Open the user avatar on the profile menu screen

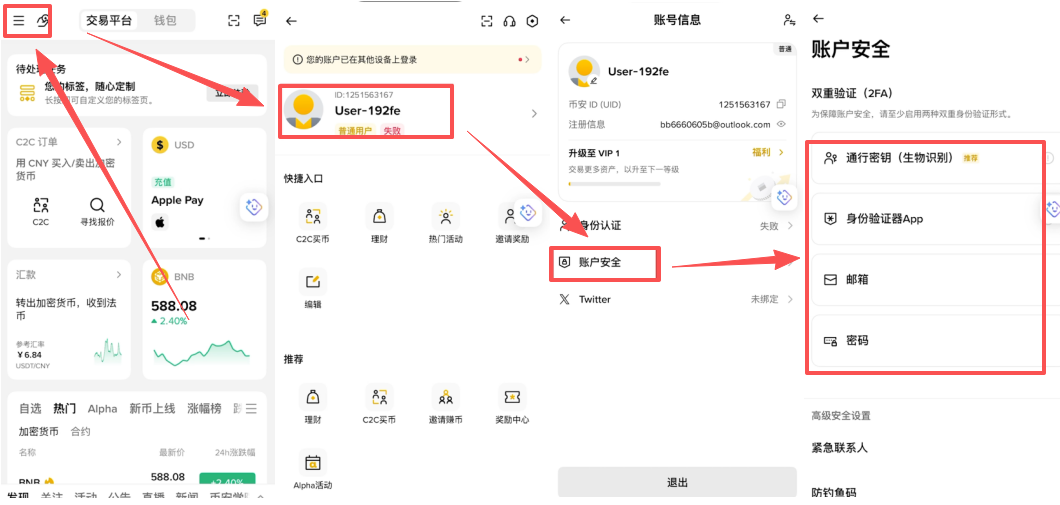pos(304,109)
